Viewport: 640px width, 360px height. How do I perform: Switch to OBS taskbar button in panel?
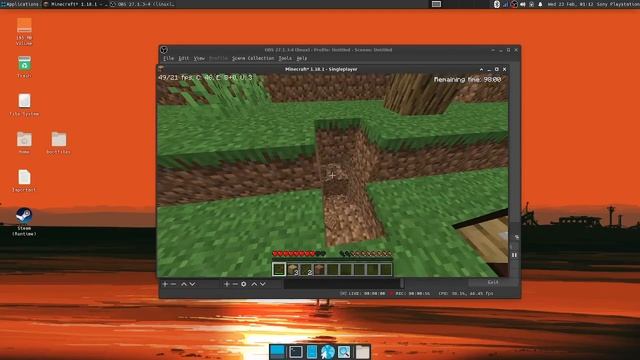pyautogui.click(x=143, y=4)
